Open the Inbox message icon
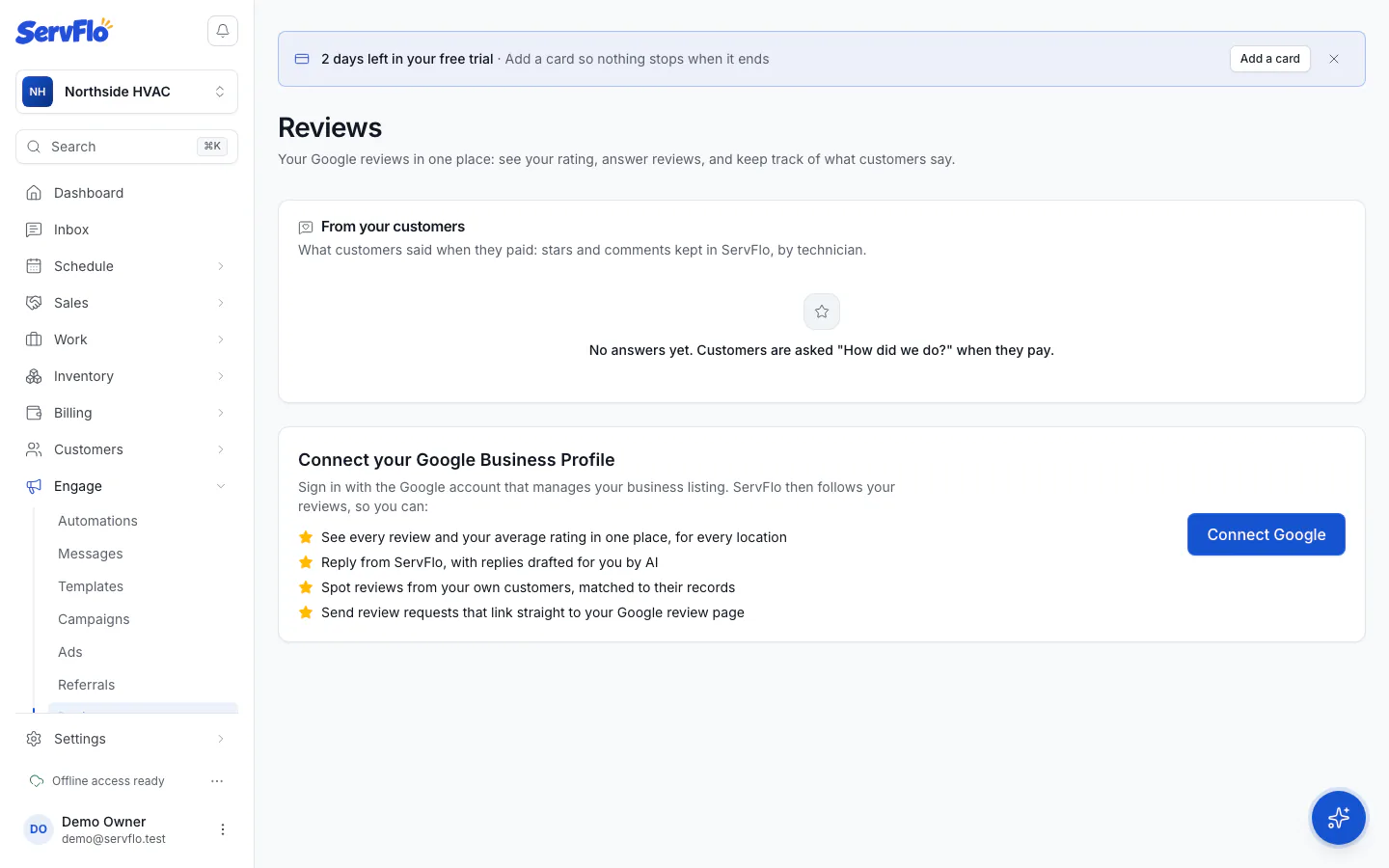 [34, 230]
